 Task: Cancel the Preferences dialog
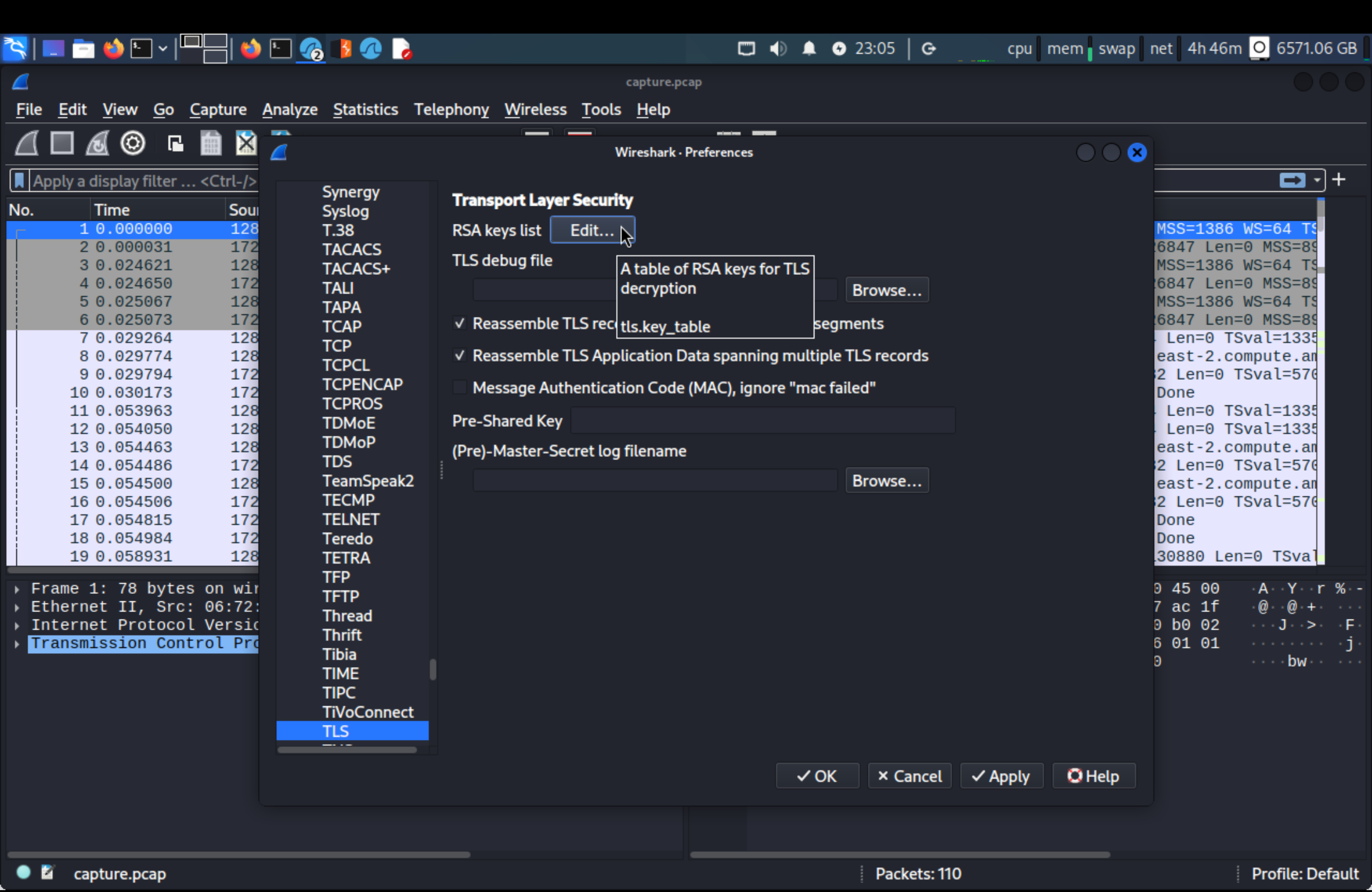pyautogui.click(x=909, y=776)
